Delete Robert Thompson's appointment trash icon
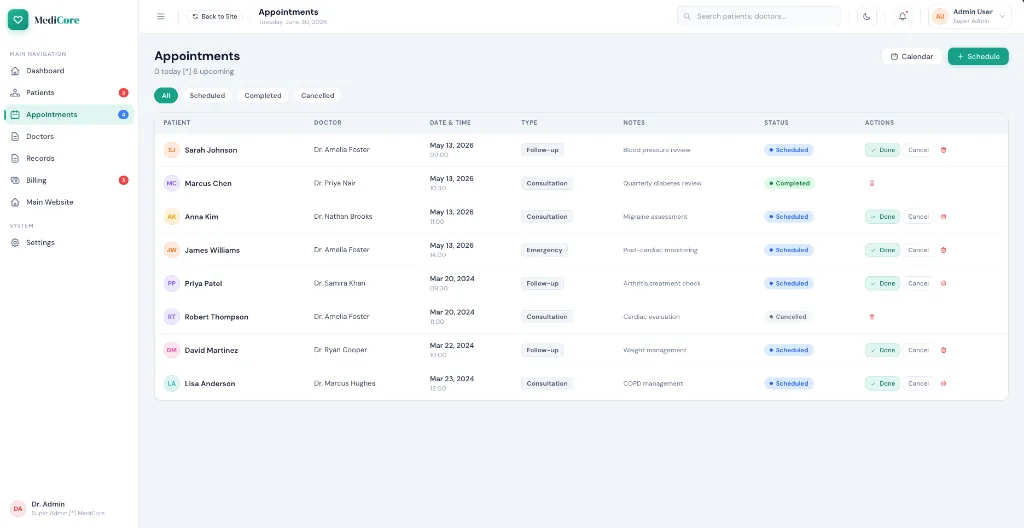Image resolution: width=1024 pixels, height=528 pixels. 872,317
